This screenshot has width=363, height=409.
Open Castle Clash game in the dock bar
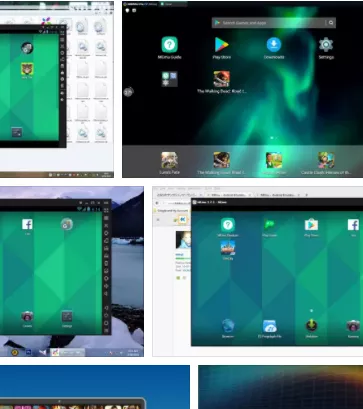click(326, 160)
